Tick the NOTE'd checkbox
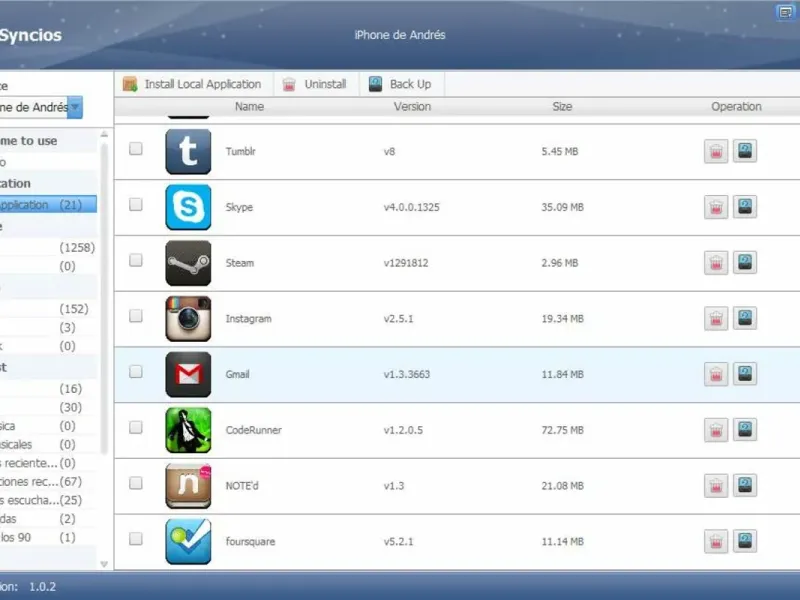 (136, 483)
